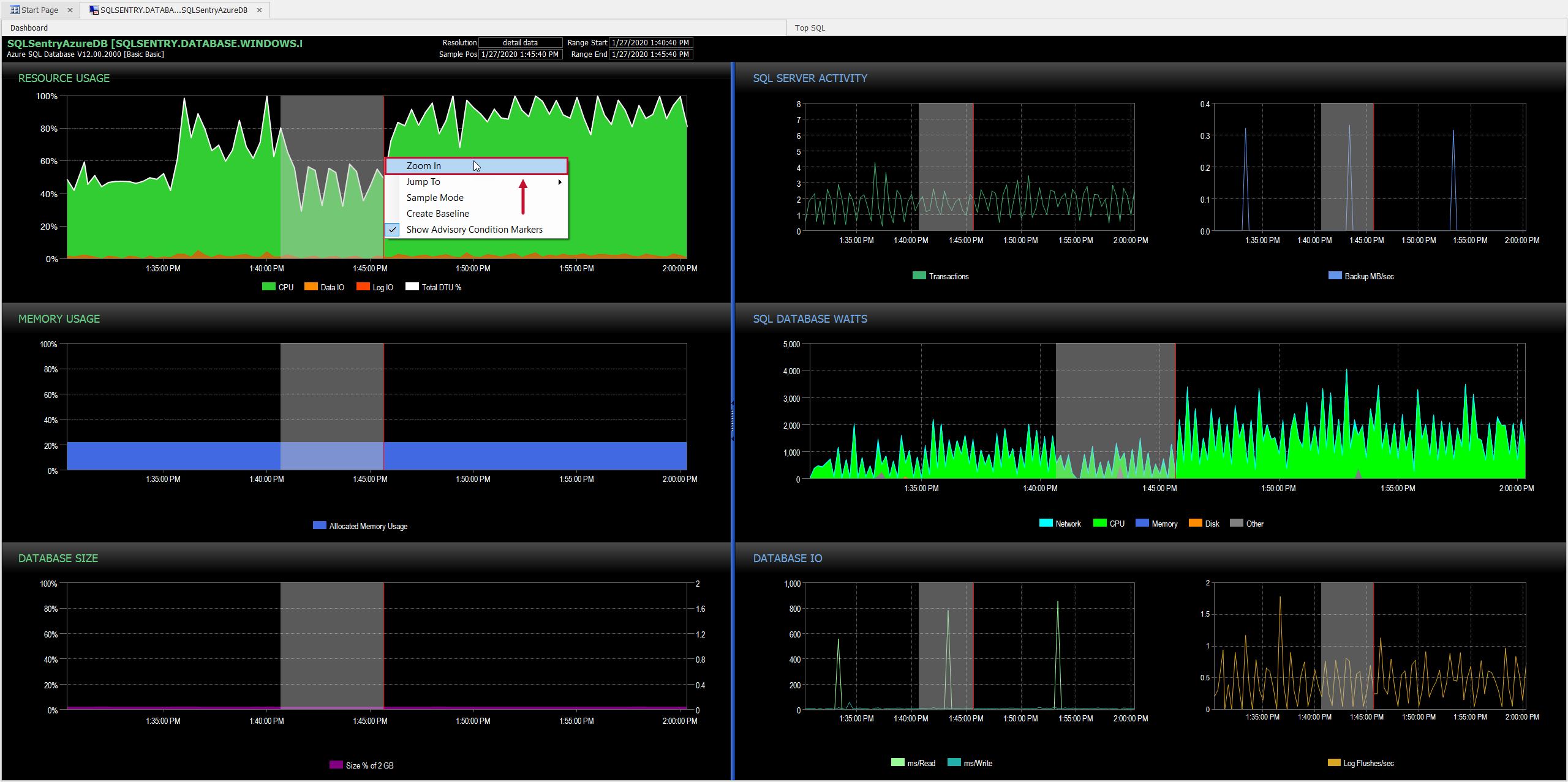Viewport: 1568px width, 782px height.
Task: Click the Resolution detail data field
Action: tap(520, 43)
